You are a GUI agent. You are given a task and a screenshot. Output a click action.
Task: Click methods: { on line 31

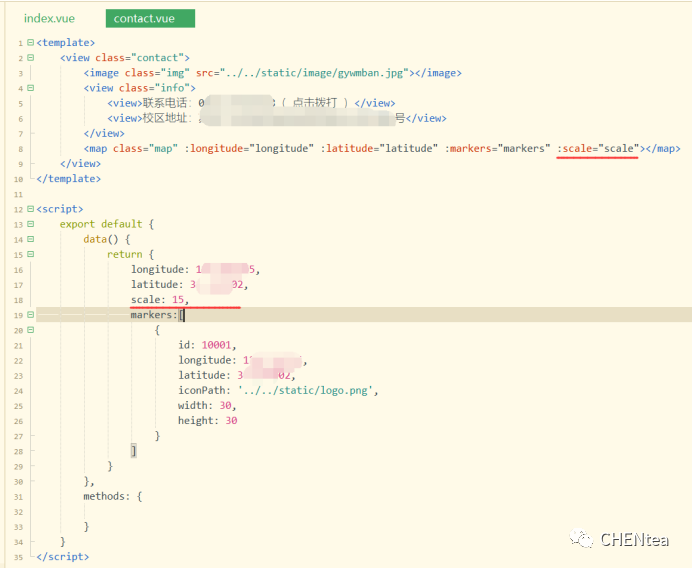tap(113, 497)
